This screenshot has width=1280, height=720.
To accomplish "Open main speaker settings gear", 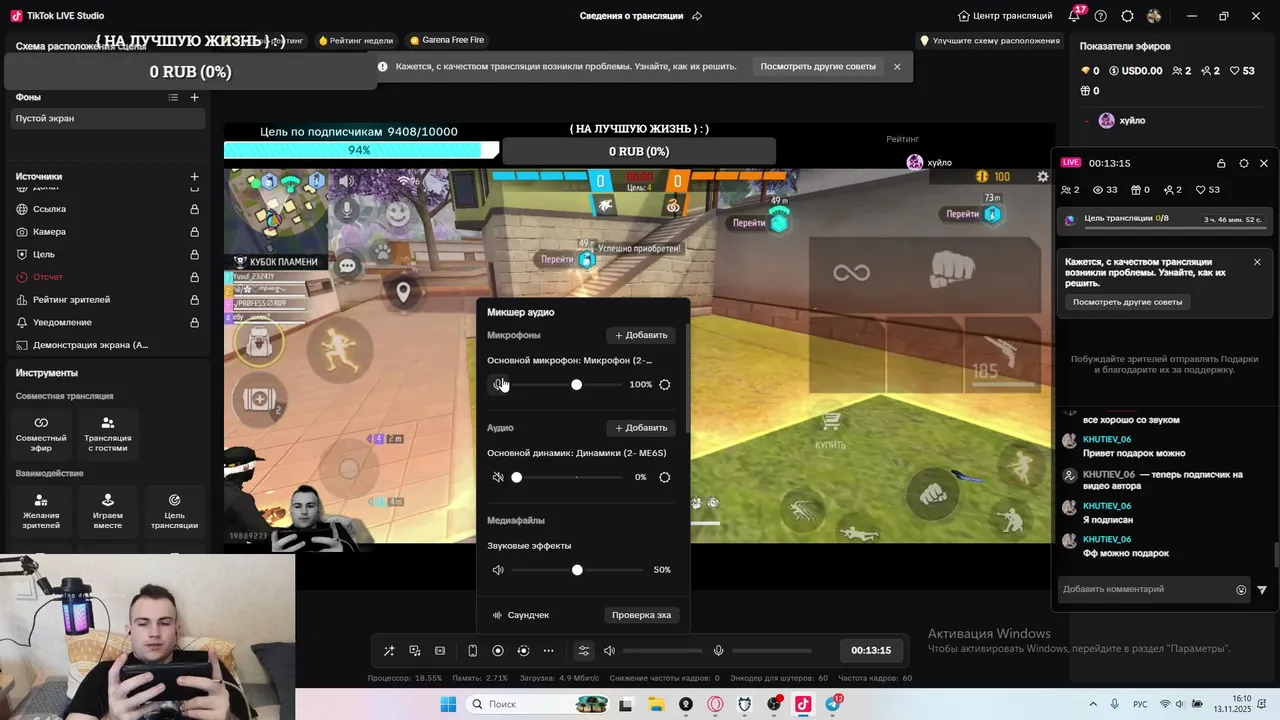I will 665,477.
